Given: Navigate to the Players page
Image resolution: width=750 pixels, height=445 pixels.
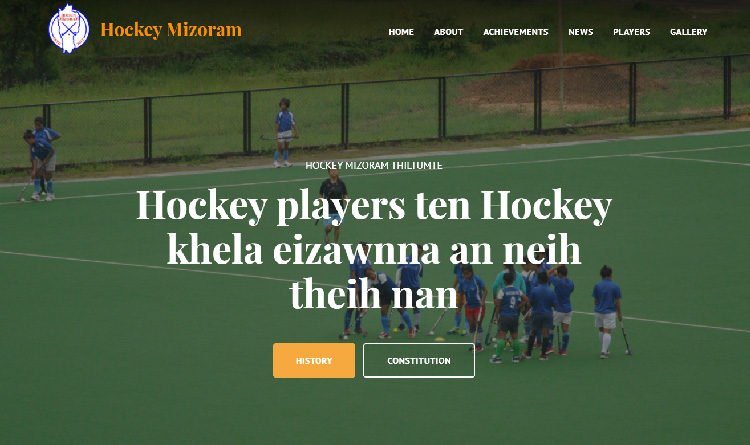Looking at the screenshot, I should click(x=631, y=32).
